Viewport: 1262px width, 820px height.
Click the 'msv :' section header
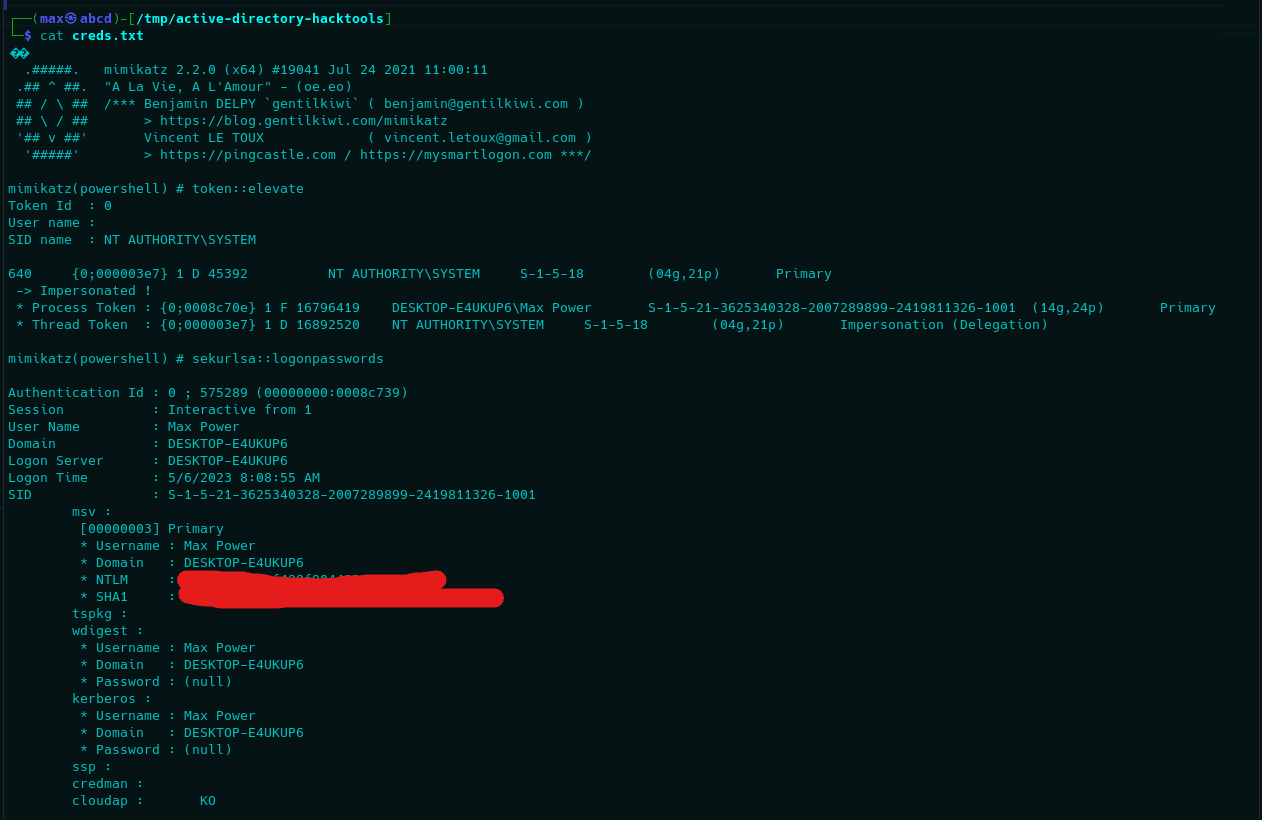pos(92,512)
